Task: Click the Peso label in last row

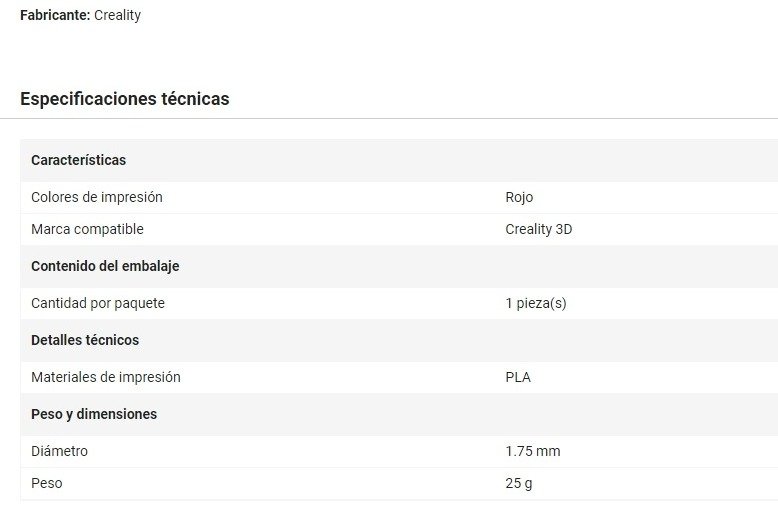Action: coord(46,483)
